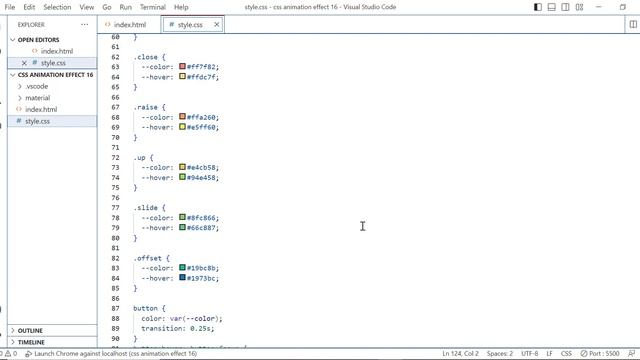640x360 pixels.
Task: Click color swatch for #ff7f82
Action: point(182,66)
